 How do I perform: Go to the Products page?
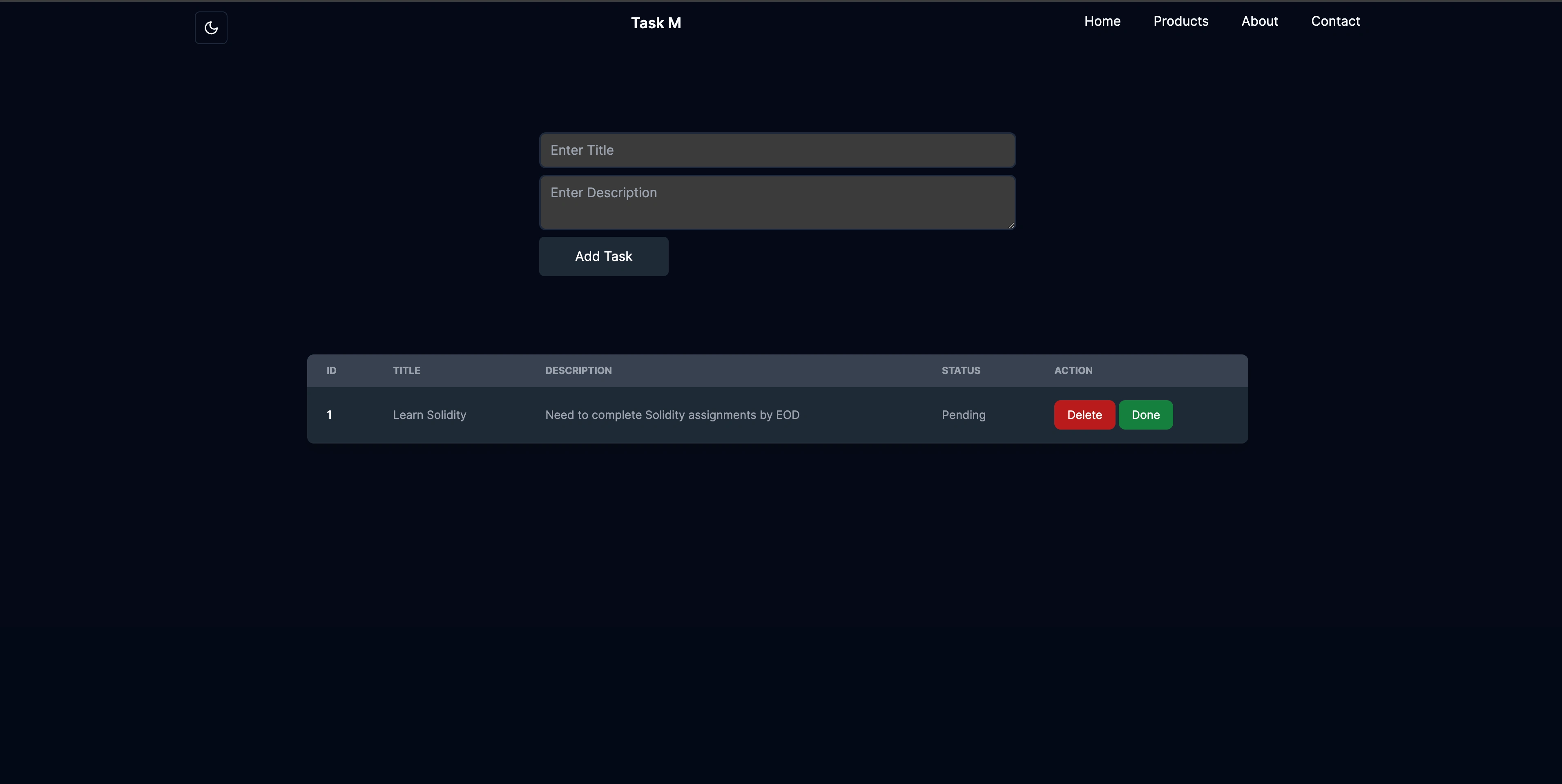[x=1180, y=21]
